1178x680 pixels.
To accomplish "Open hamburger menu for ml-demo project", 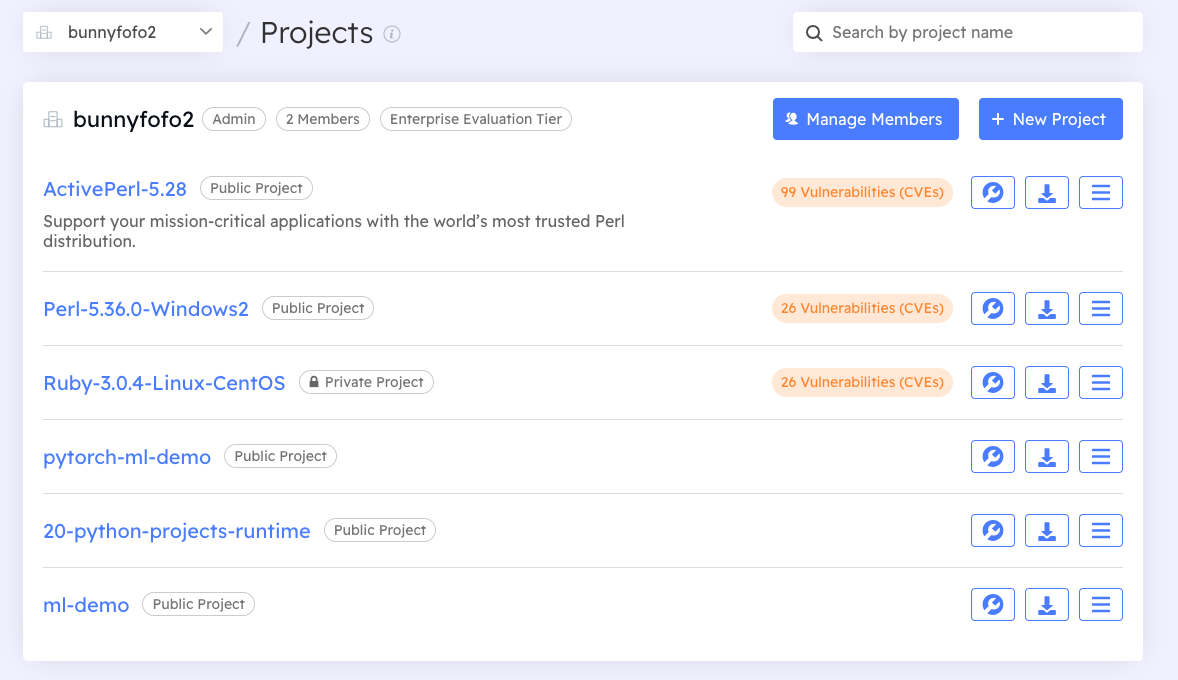I will tap(1100, 604).
